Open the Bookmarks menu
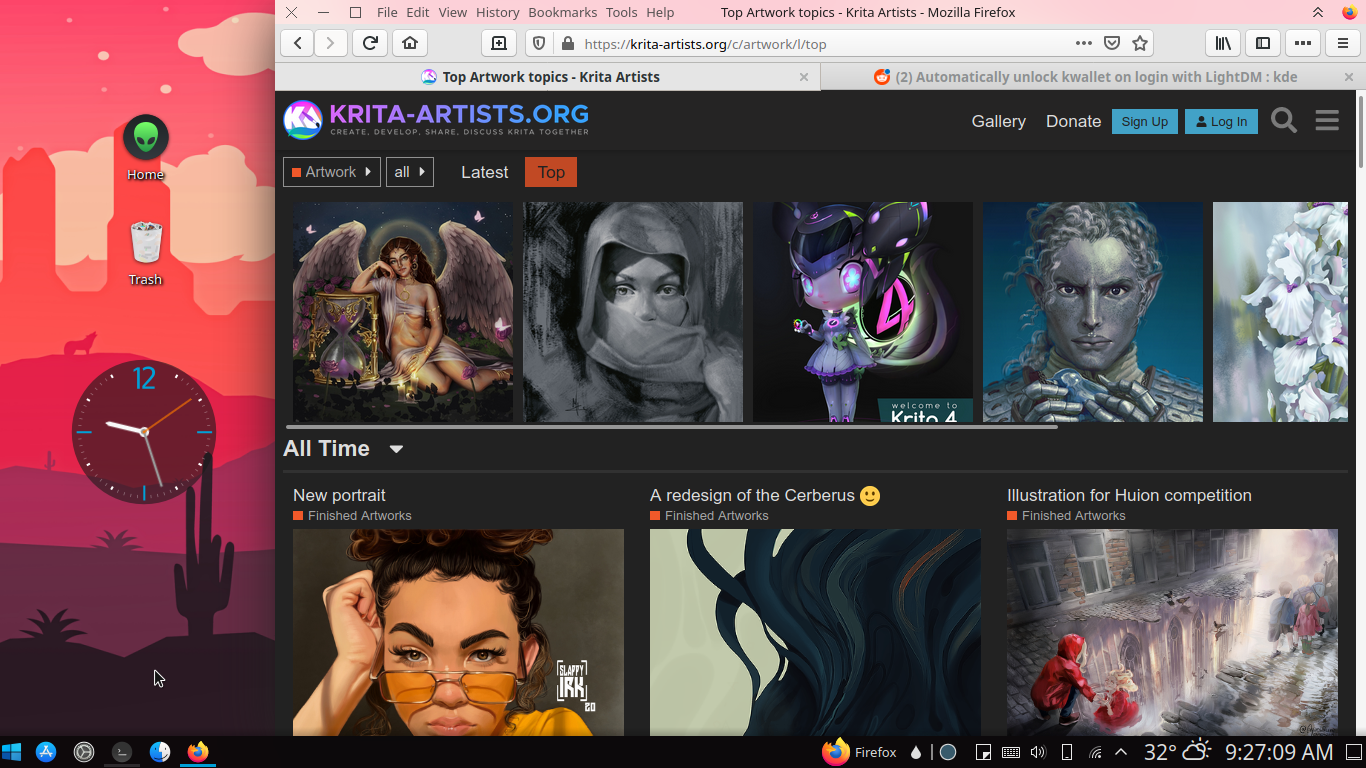 pos(563,12)
